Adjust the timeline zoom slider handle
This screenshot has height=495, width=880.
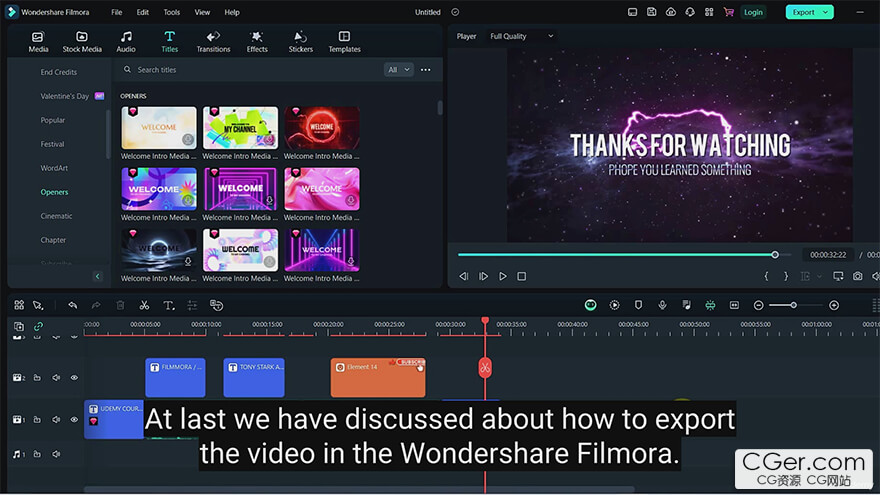(x=794, y=305)
